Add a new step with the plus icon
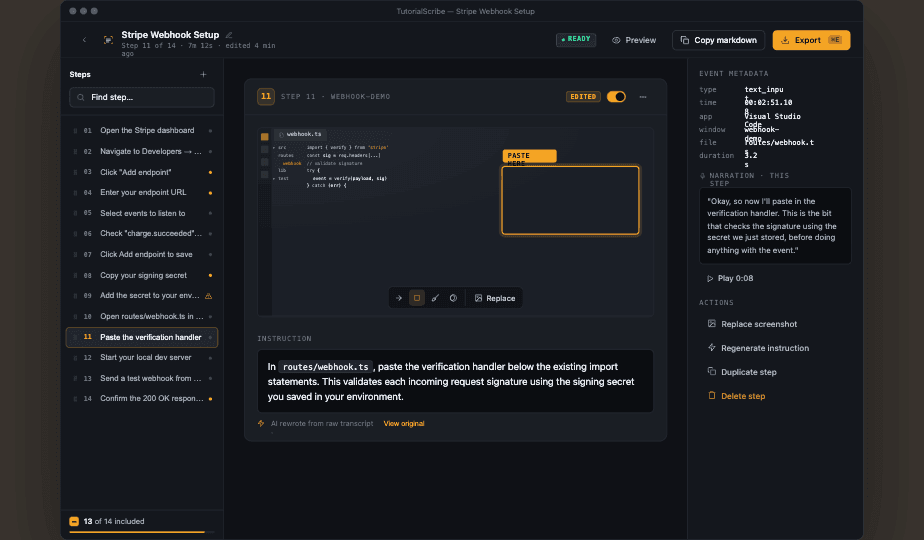Viewport: 924px width, 540px height. 203,74
